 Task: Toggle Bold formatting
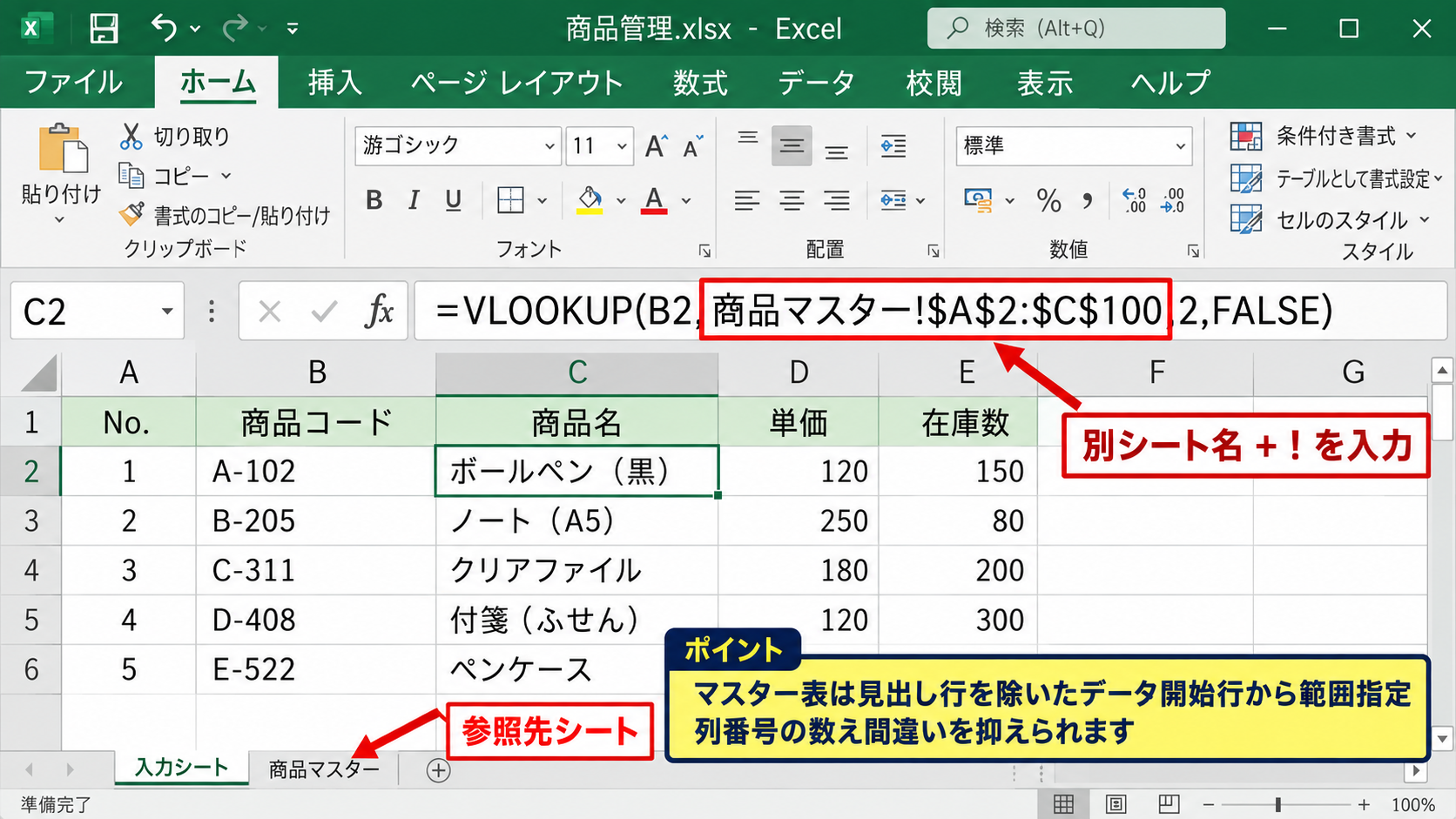(374, 200)
